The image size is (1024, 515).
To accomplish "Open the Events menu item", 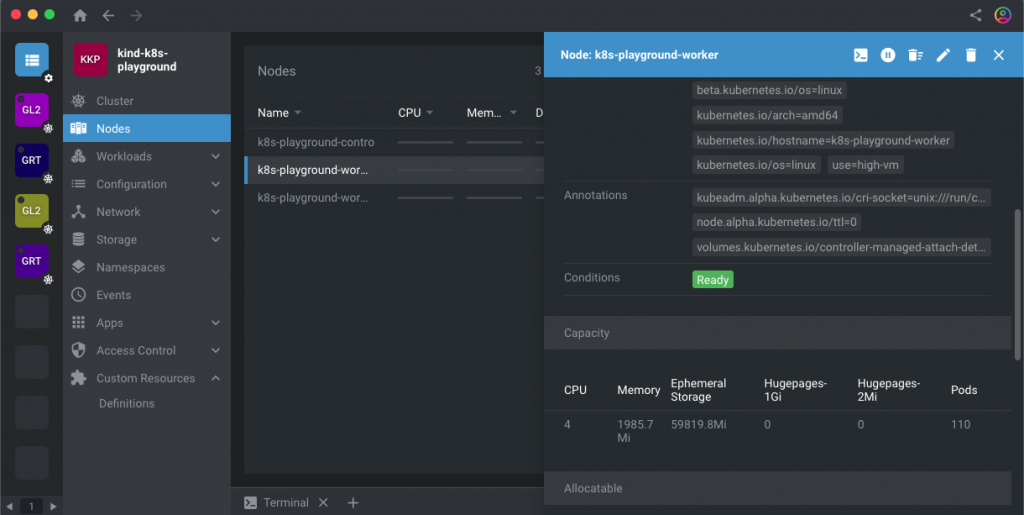I will pyautogui.click(x=113, y=295).
